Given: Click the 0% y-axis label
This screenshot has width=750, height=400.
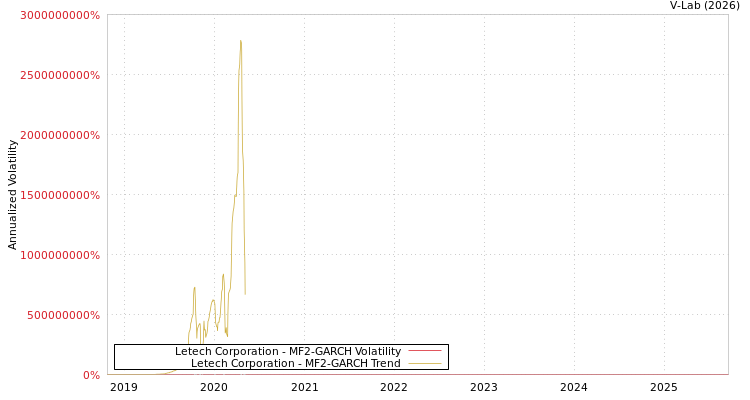Looking at the screenshot, I should (91, 375).
